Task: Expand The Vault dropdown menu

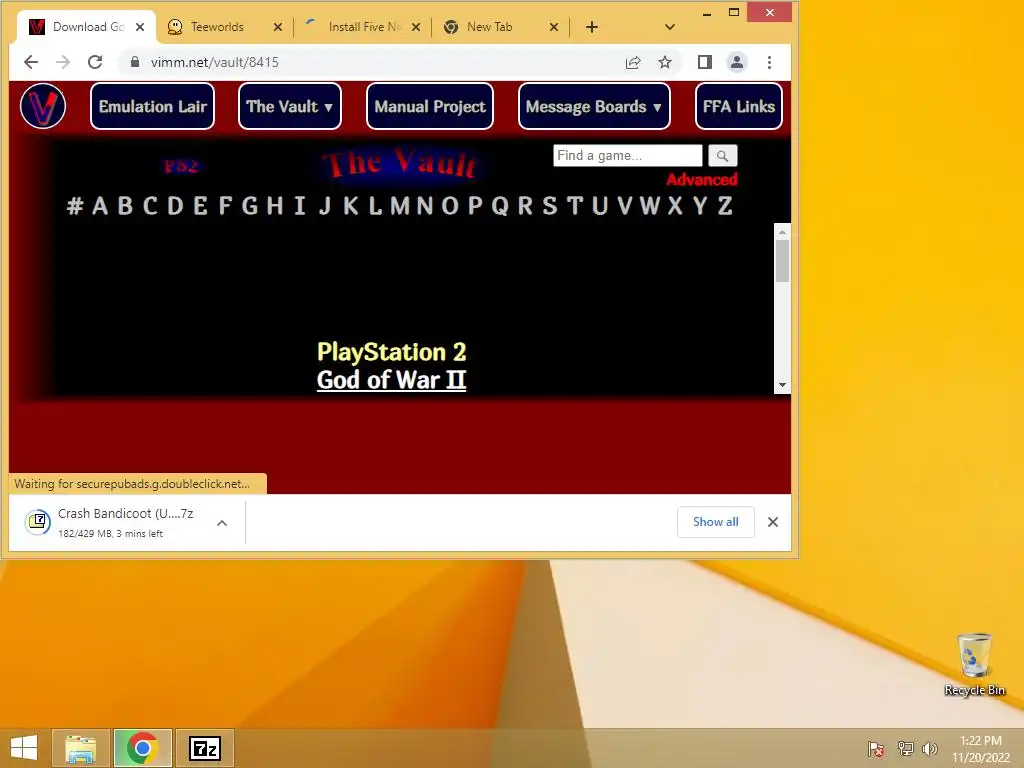Action: coord(290,106)
